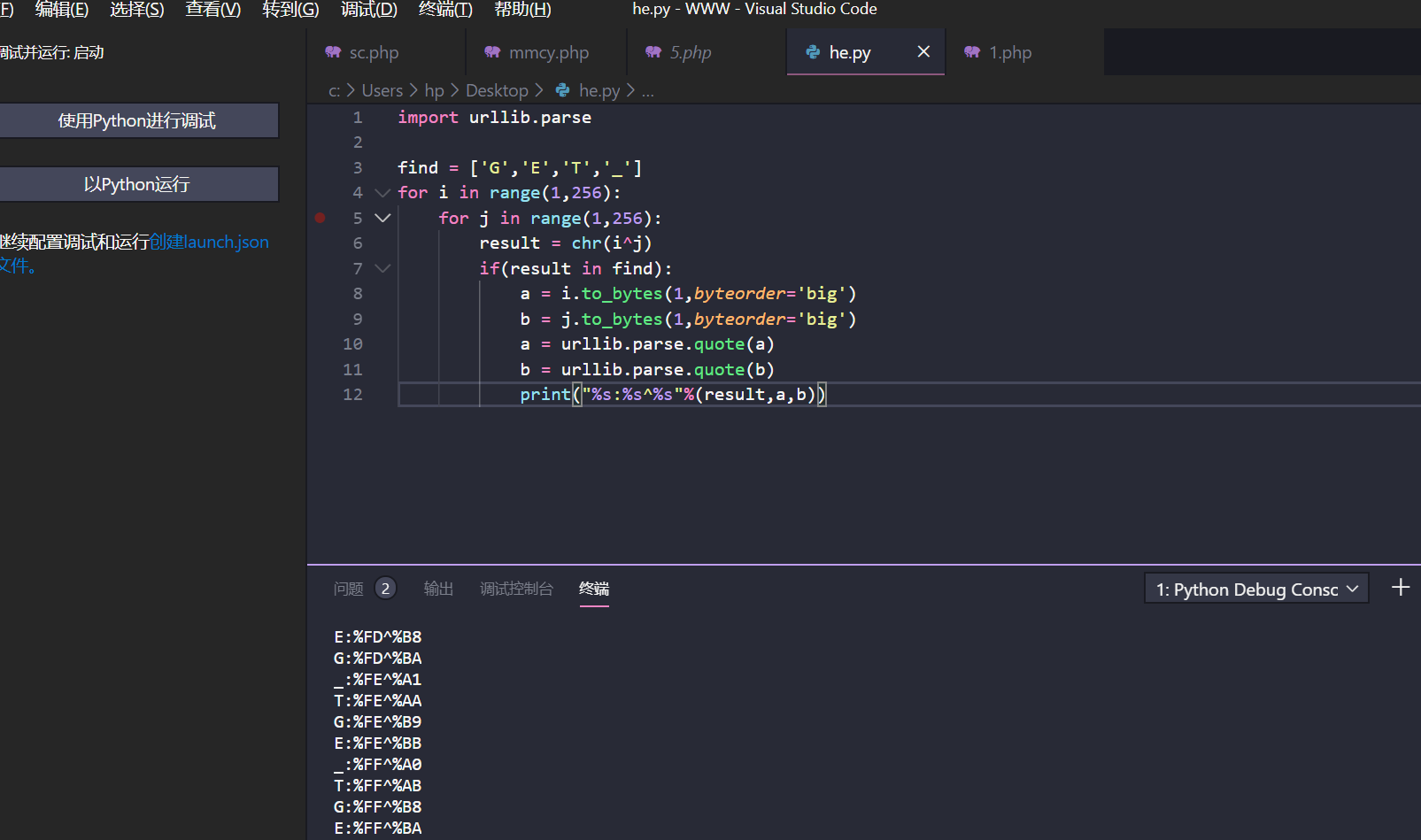Select the Desktop breadcrumb segment
This screenshot has width=1421, height=840.
coord(497,90)
